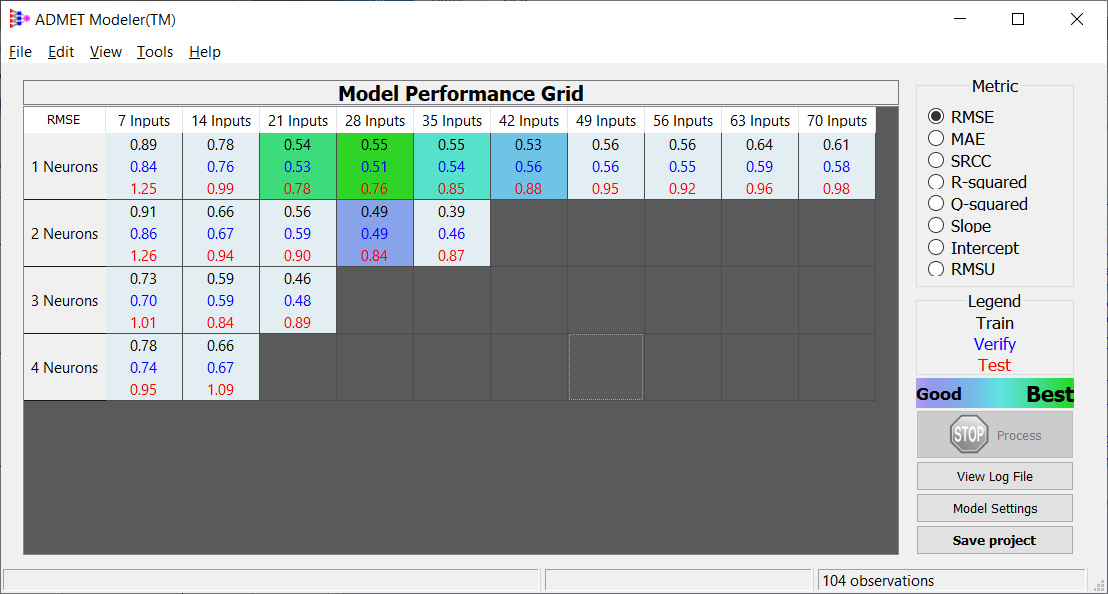This screenshot has height=594, width=1108.
Task: Select the 42 Inputs, 1 Neurons cell
Action: point(529,167)
